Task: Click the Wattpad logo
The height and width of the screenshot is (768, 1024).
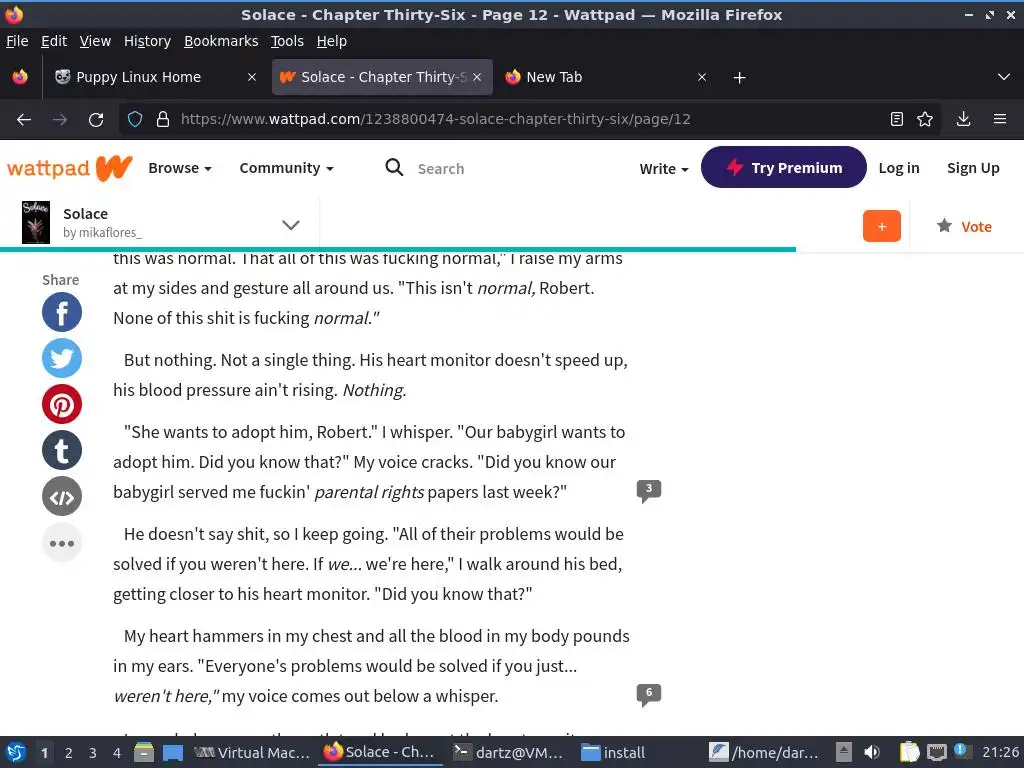Action: click(69, 168)
